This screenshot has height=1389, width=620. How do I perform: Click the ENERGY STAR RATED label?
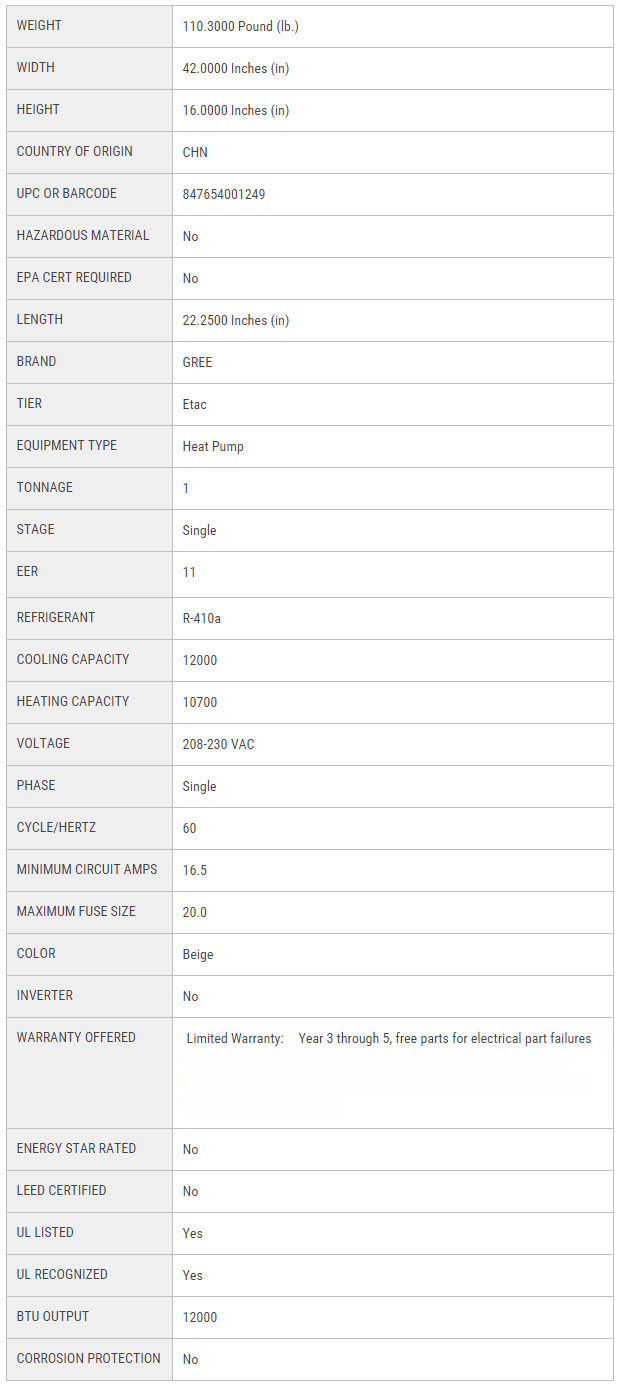tap(76, 1149)
